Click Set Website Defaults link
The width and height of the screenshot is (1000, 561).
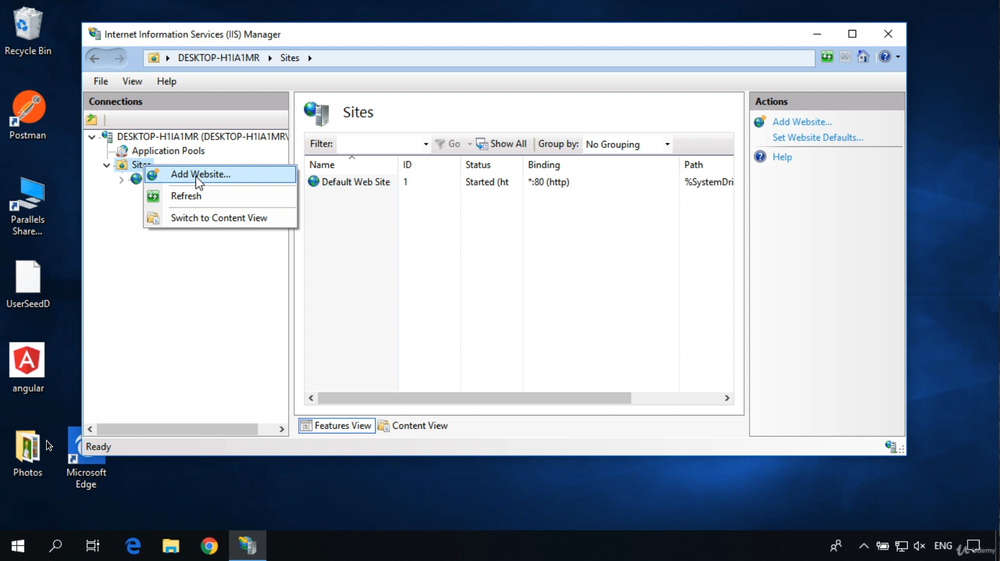(x=818, y=137)
